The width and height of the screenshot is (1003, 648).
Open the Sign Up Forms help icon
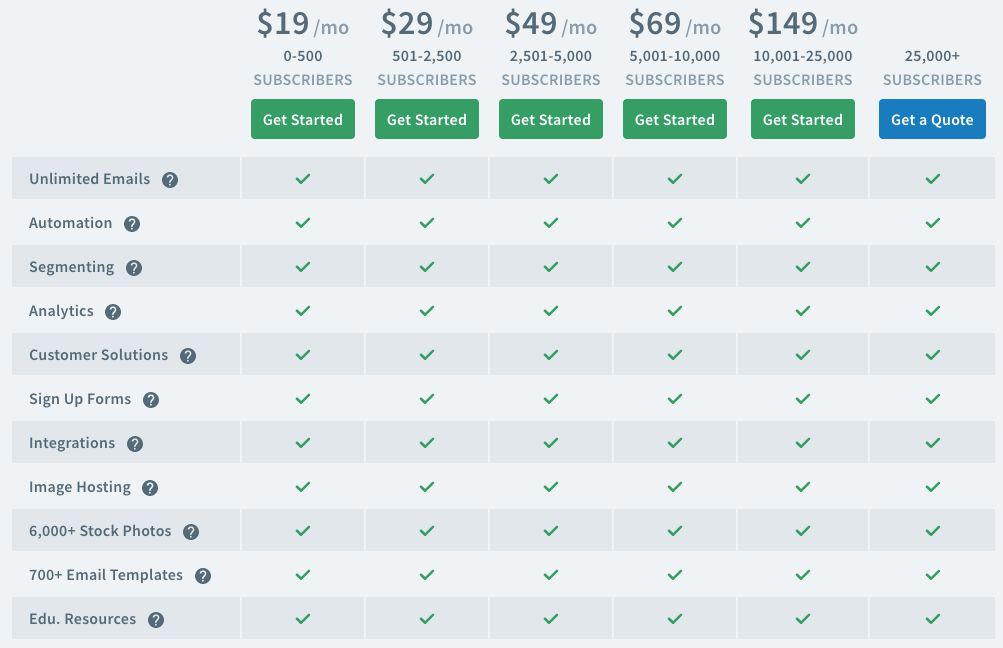click(151, 400)
